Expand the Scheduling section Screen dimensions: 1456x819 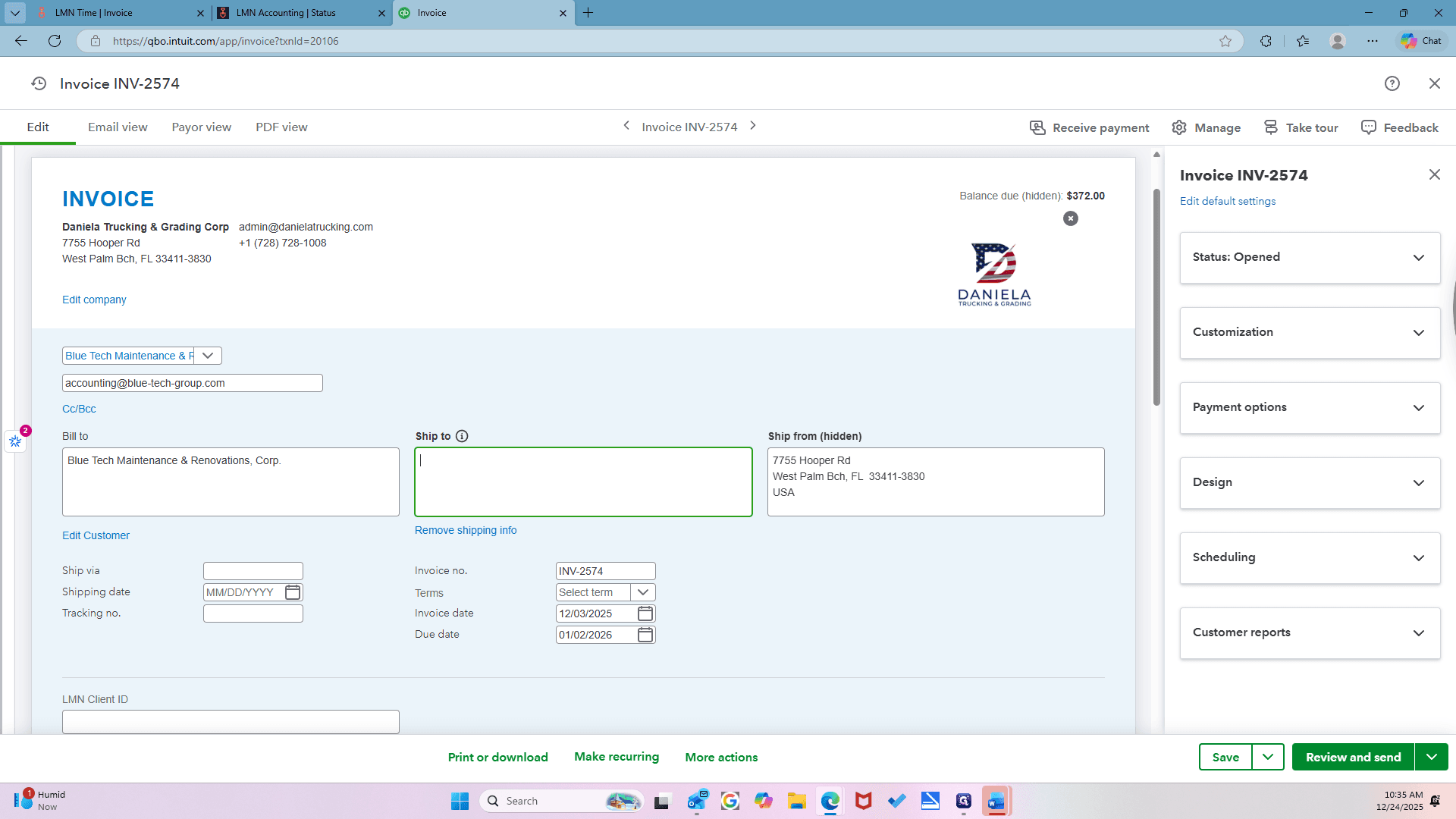click(1310, 558)
